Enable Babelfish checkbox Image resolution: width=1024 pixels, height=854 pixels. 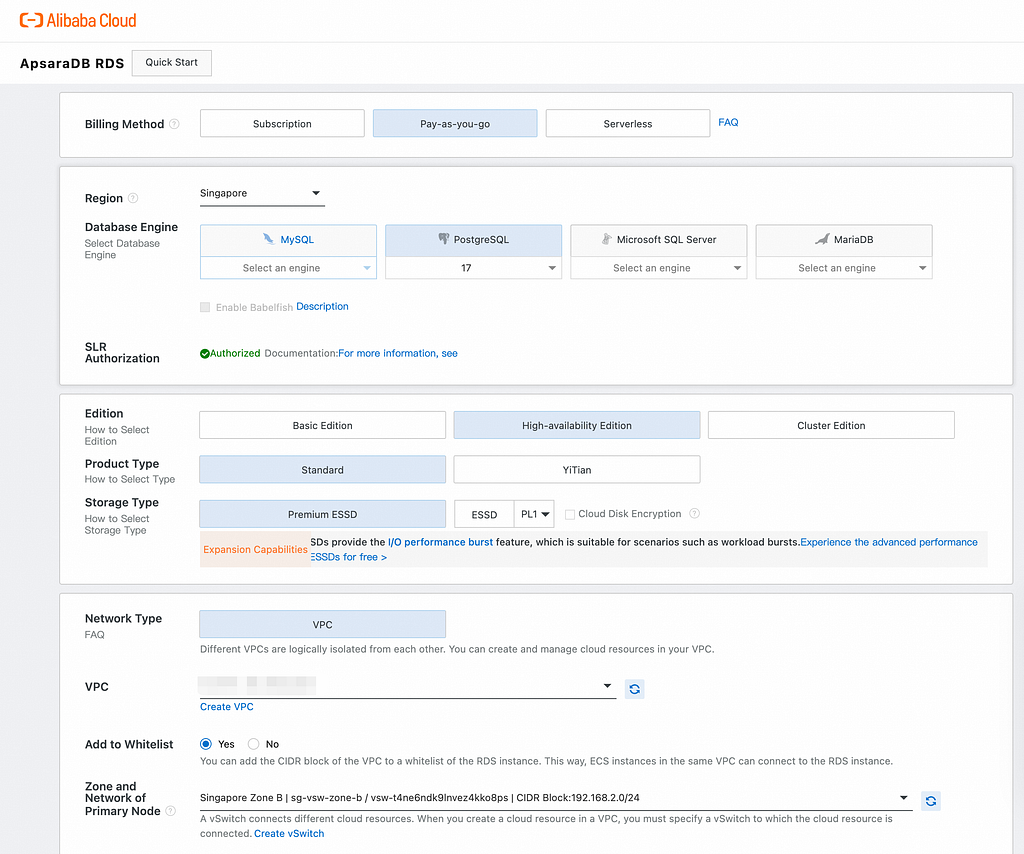click(205, 307)
